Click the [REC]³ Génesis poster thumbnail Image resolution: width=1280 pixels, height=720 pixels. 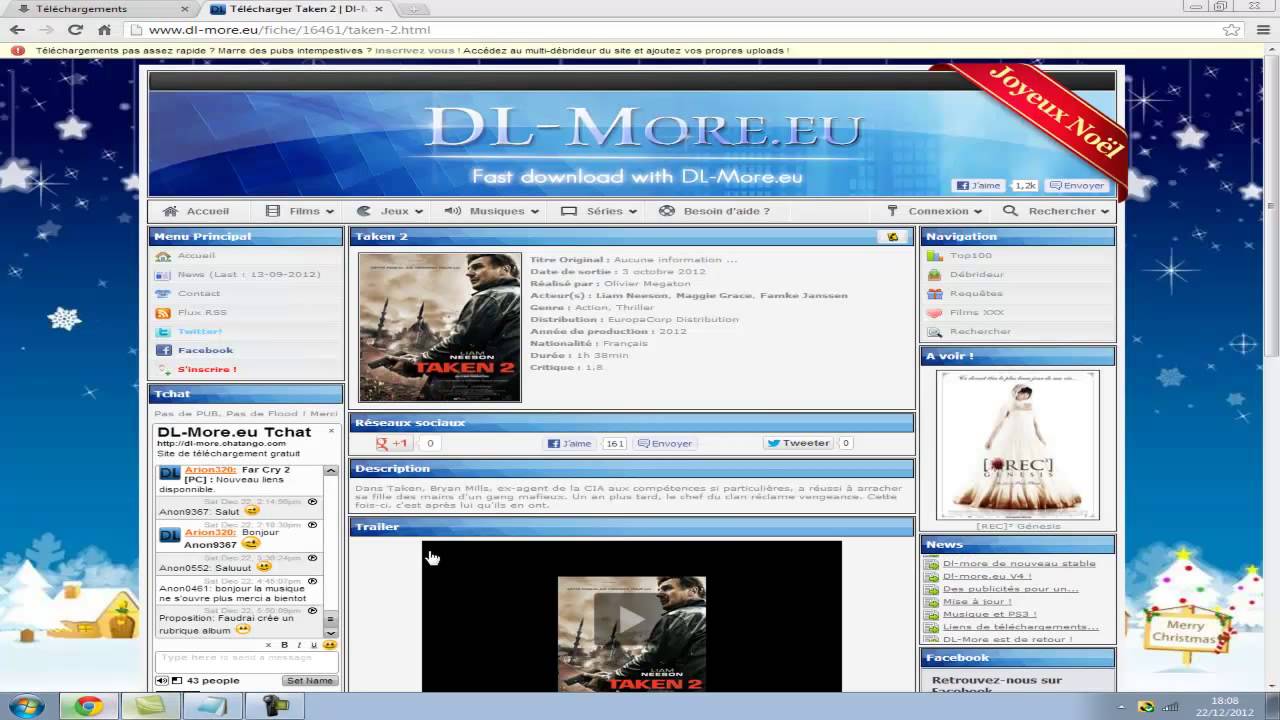[1017, 444]
